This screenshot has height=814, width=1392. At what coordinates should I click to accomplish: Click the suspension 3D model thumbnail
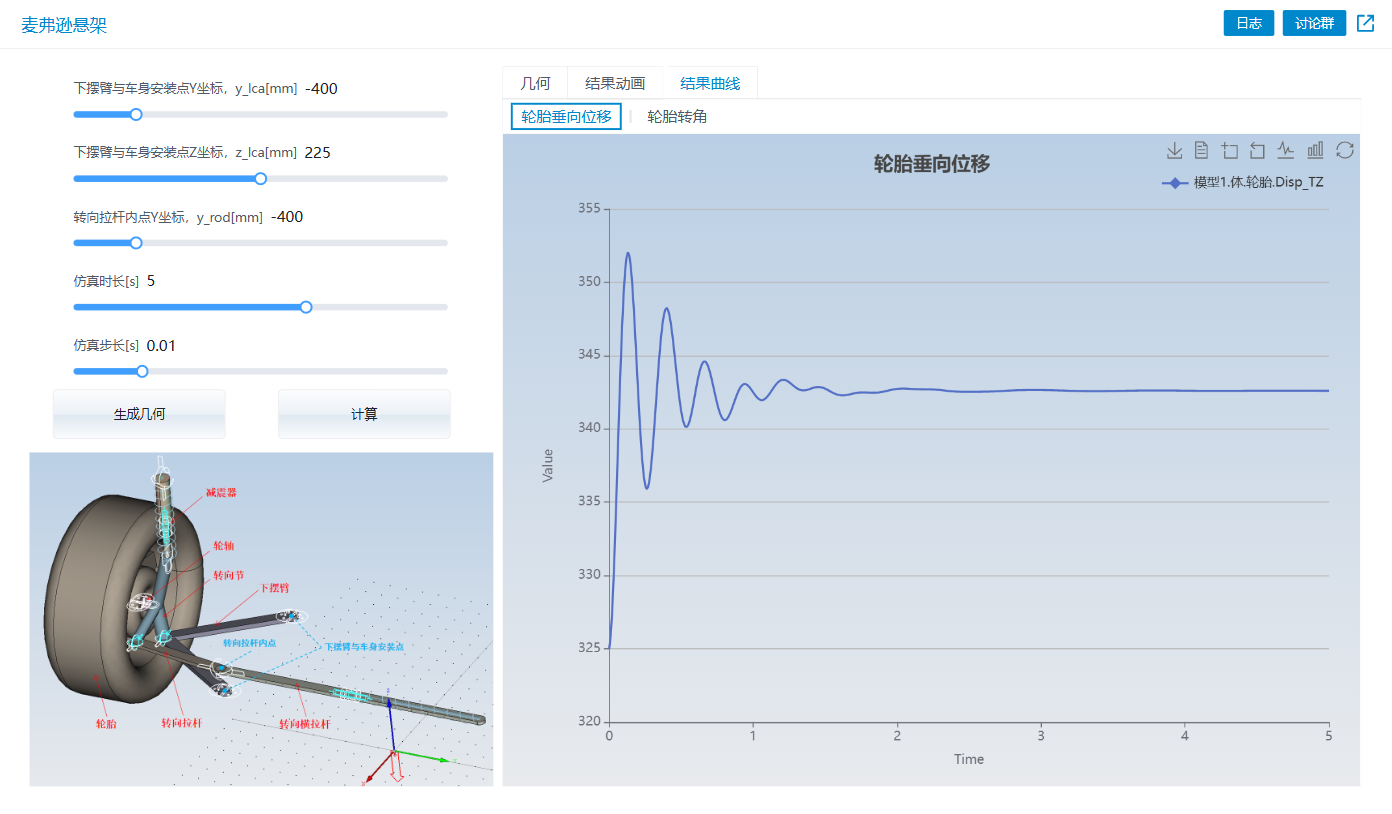point(261,619)
